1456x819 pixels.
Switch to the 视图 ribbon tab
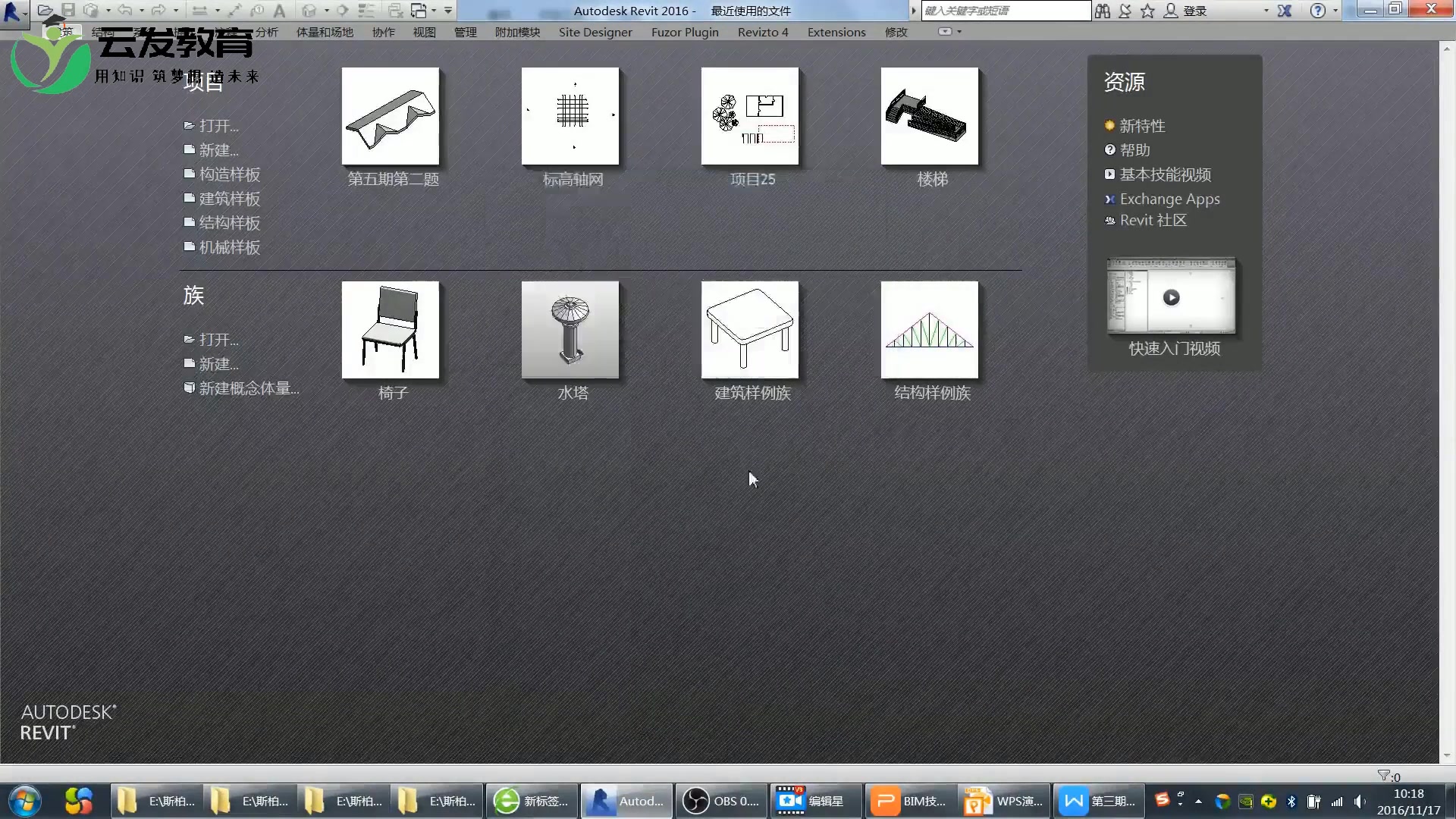(x=424, y=32)
